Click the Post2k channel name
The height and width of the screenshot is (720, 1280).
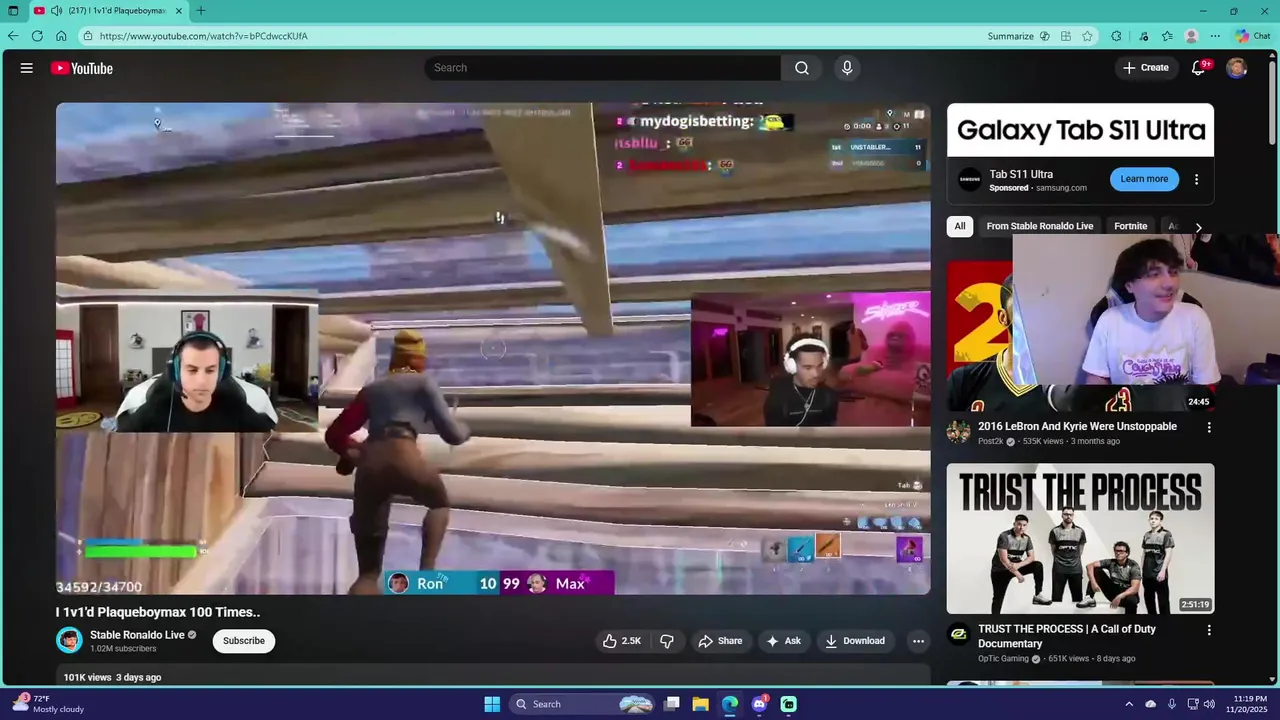pos(990,441)
